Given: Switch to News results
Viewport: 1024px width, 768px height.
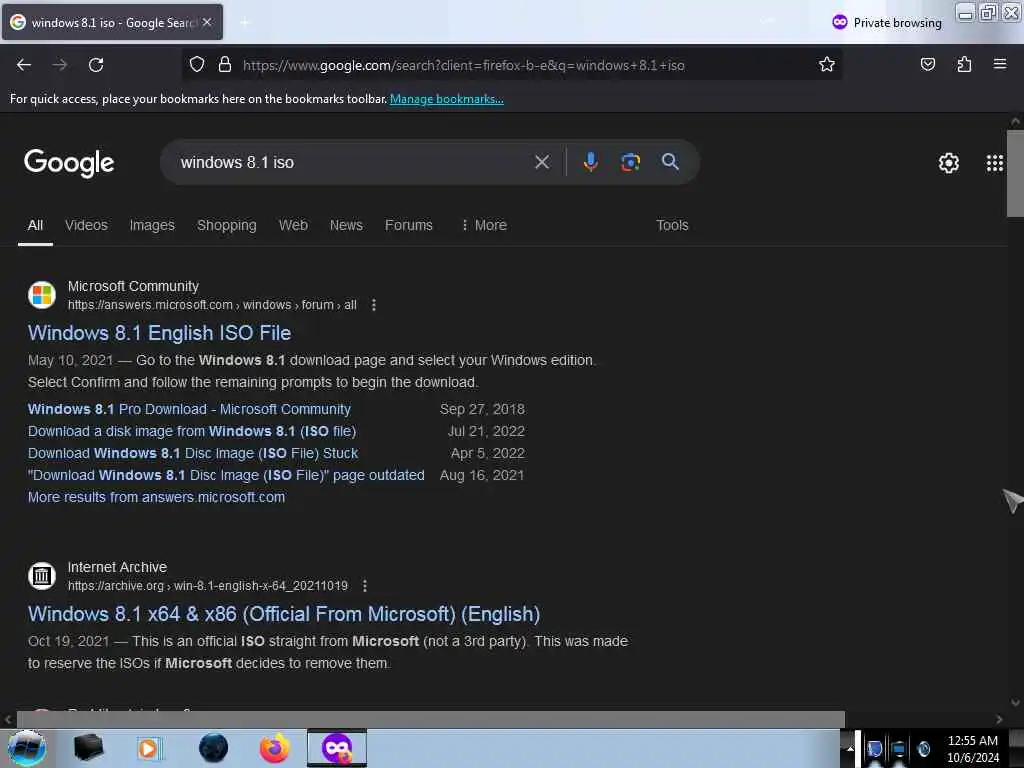Looking at the screenshot, I should (346, 225).
